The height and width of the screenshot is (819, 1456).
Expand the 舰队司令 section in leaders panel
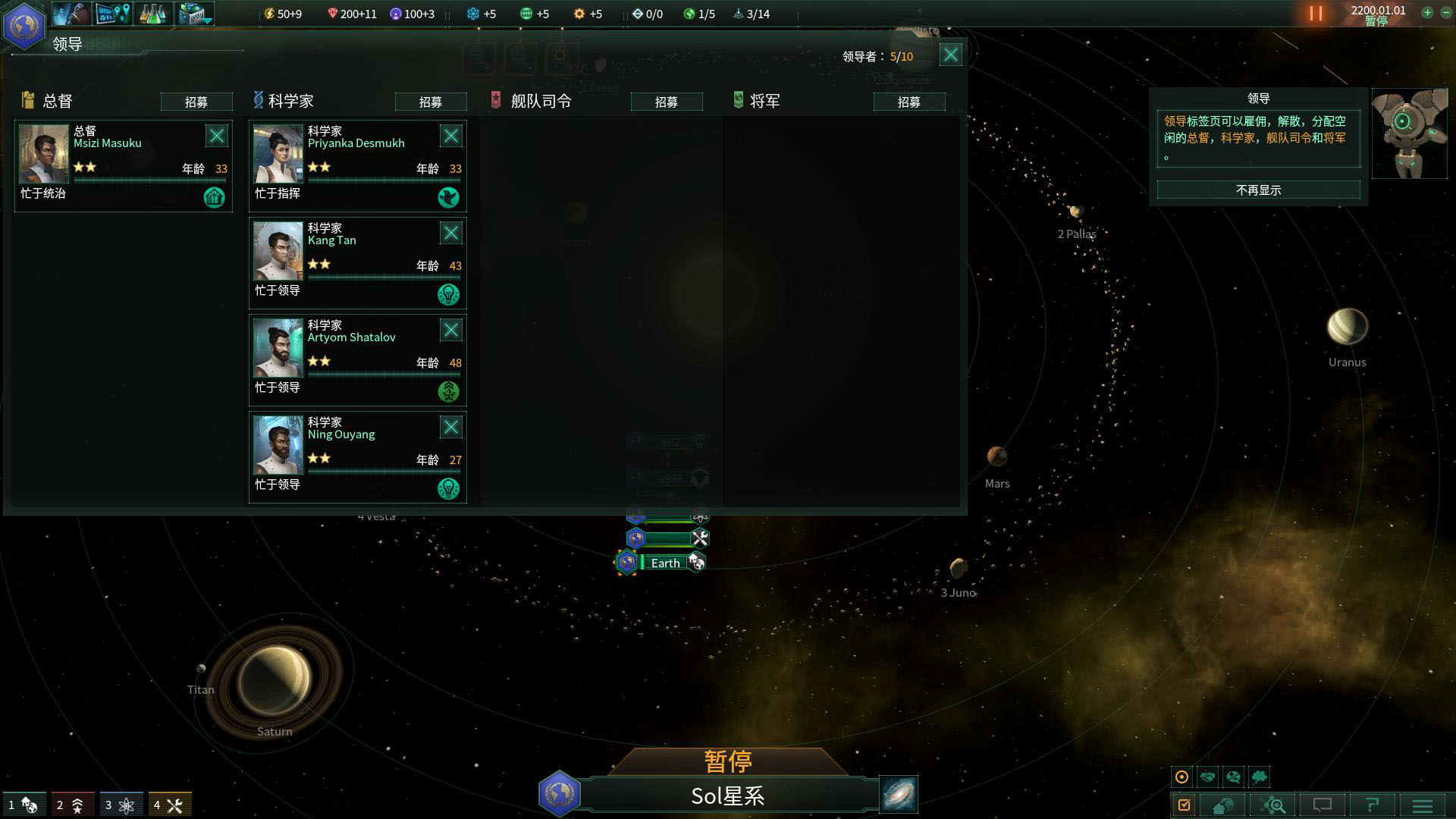click(541, 99)
